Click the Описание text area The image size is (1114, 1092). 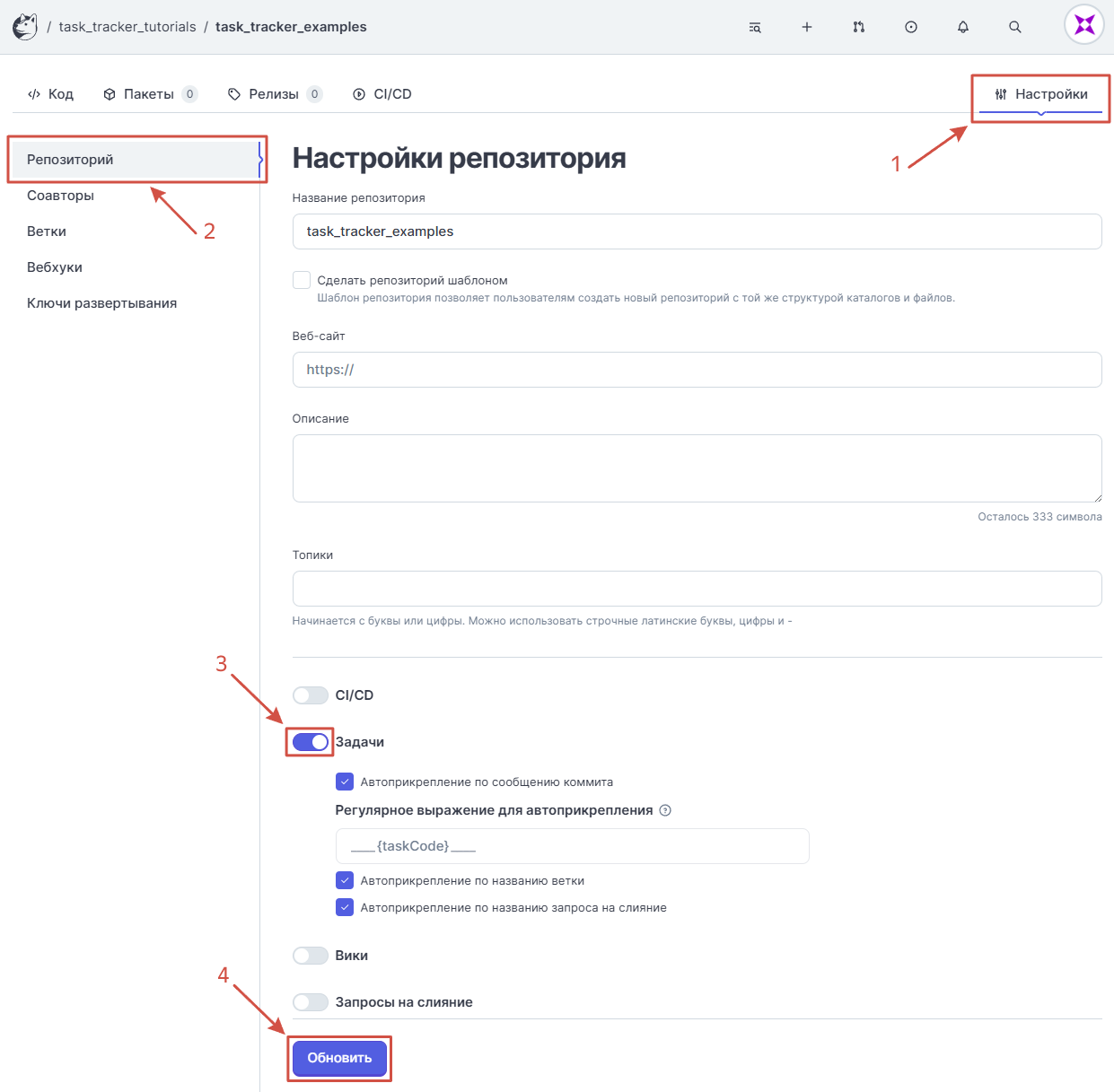[697, 468]
